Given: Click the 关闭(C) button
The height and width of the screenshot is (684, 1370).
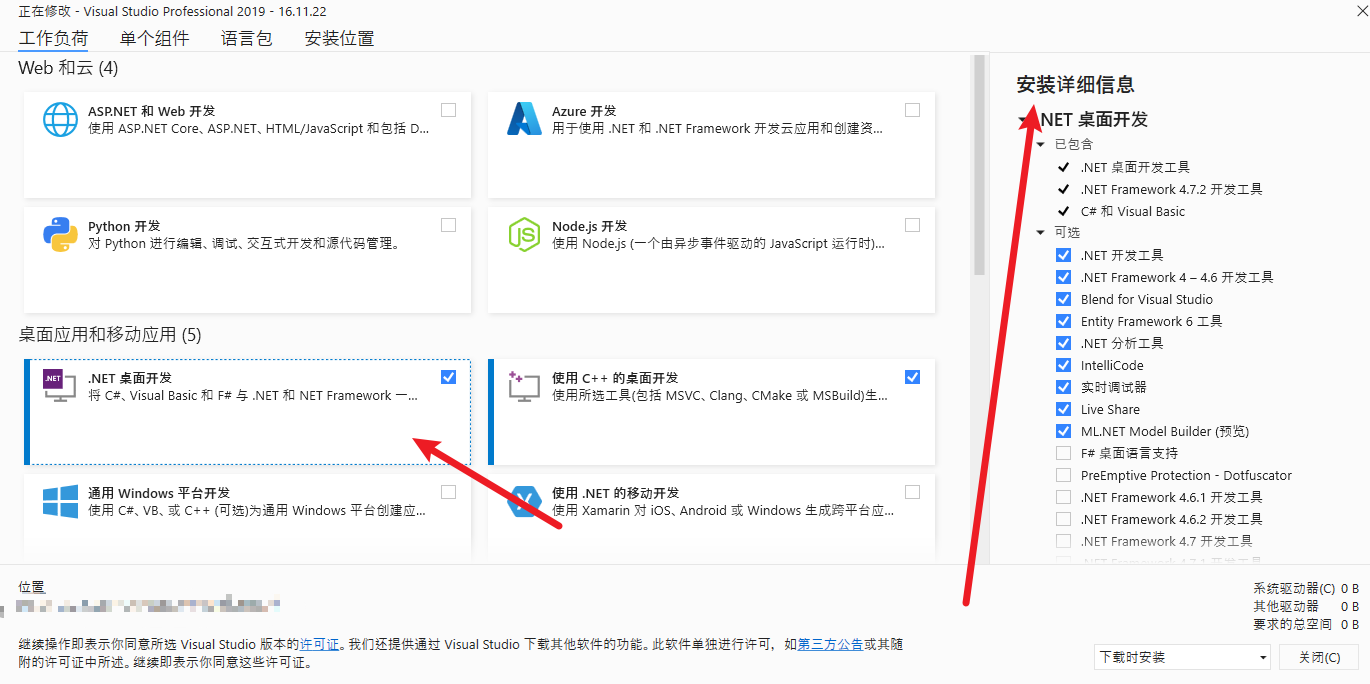Looking at the screenshot, I should click(x=1319, y=657).
